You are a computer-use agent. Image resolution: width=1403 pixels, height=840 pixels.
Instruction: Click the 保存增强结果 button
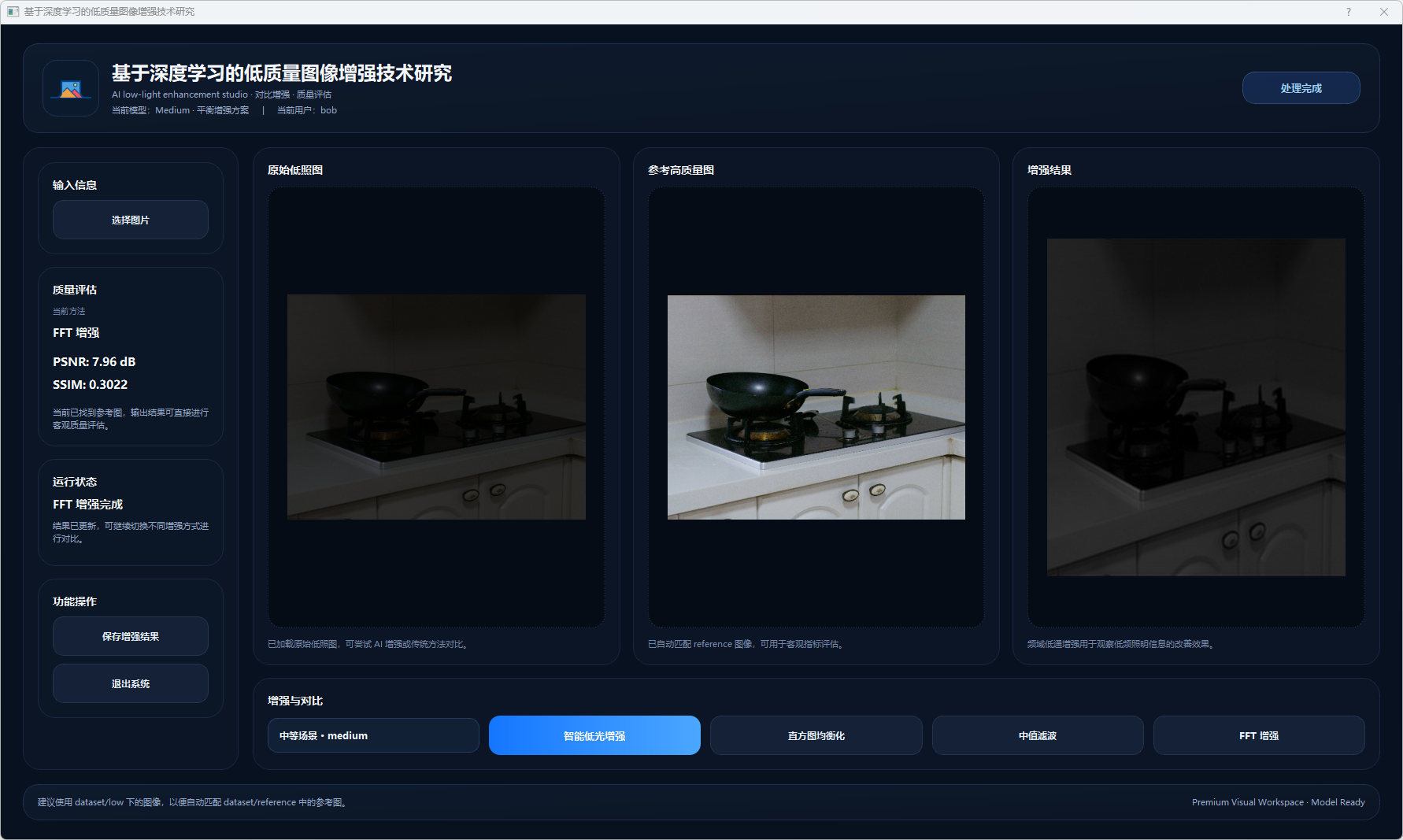[x=131, y=636]
